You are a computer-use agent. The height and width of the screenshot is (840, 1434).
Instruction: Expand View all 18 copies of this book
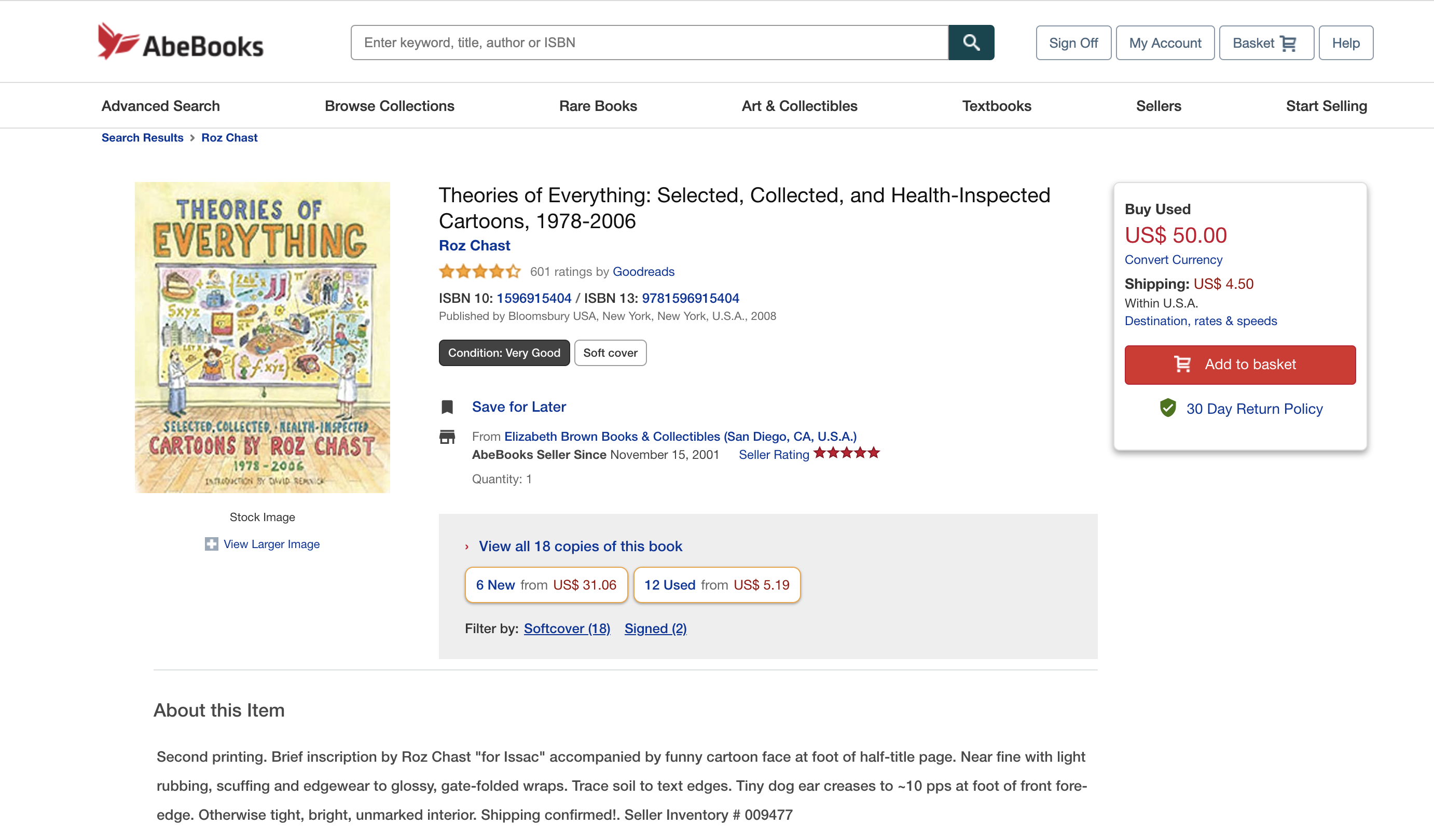click(580, 546)
